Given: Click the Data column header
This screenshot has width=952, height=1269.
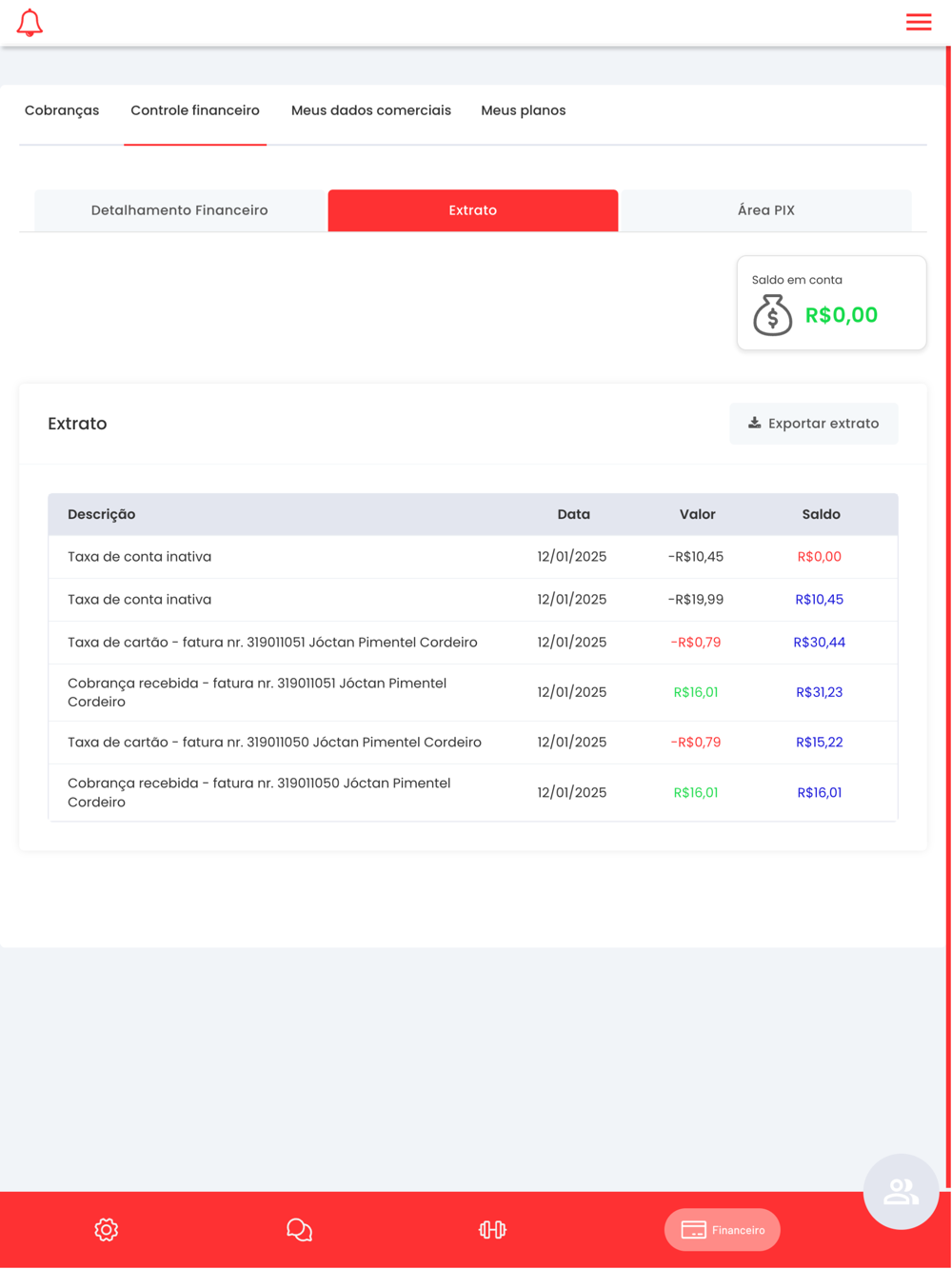Looking at the screenshot, I should 573,514.
